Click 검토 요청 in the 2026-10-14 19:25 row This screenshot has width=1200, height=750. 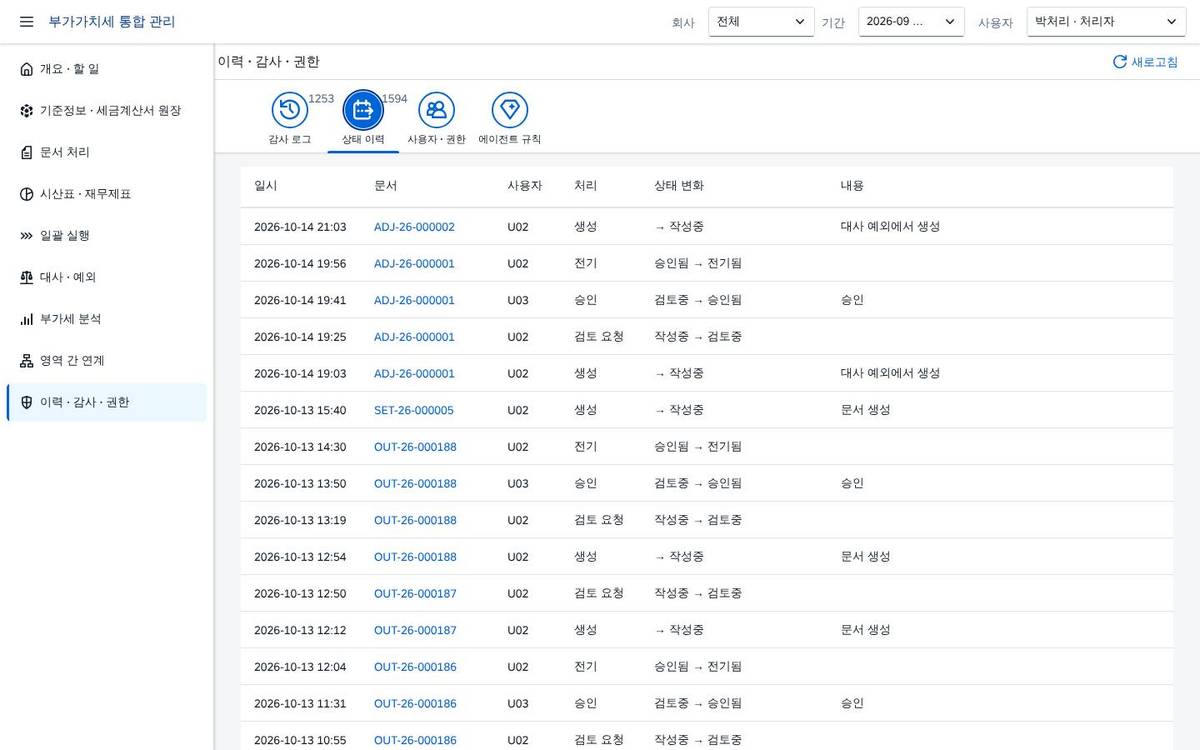pos(599,337)
